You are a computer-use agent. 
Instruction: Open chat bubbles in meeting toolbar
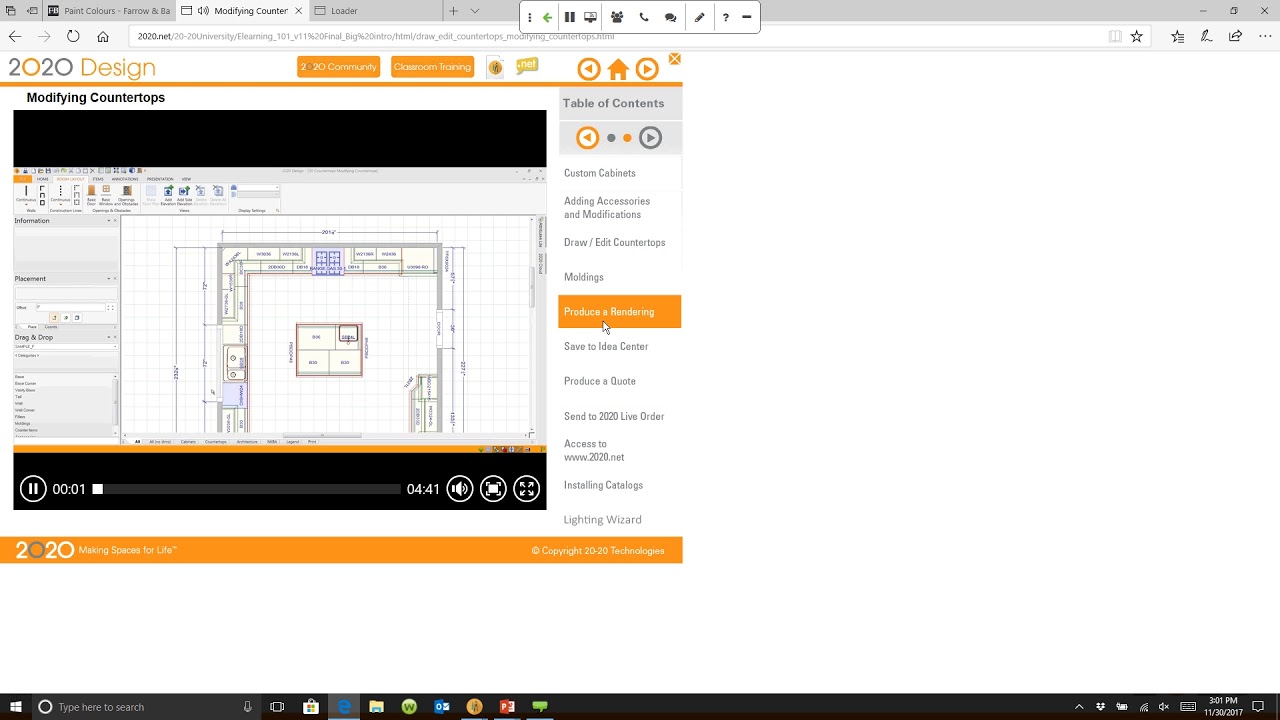670,17
